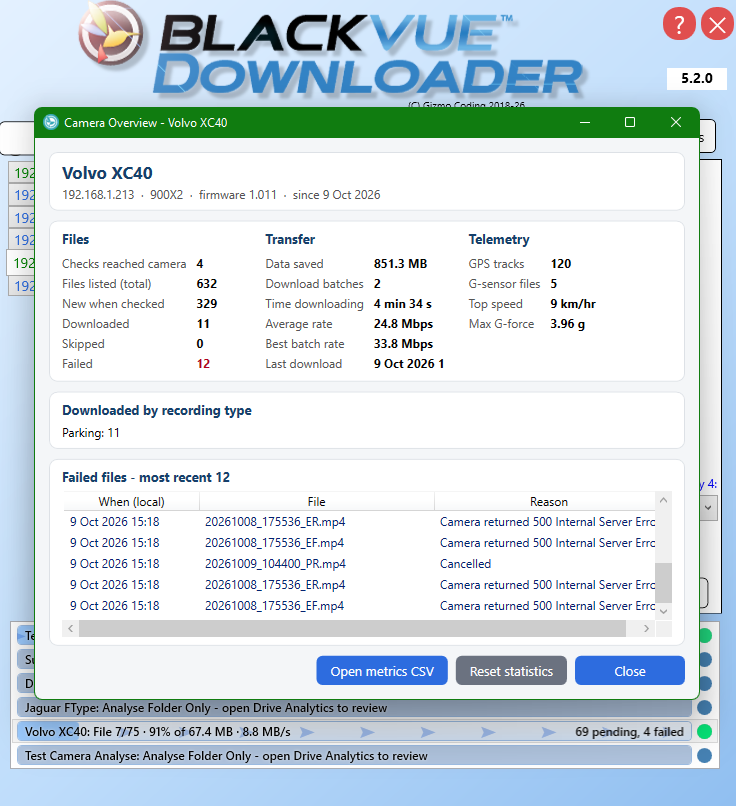Screen dimensions: 736x806
Task: Click the Data saved value 851.3 MB
Action: [400, 264]
